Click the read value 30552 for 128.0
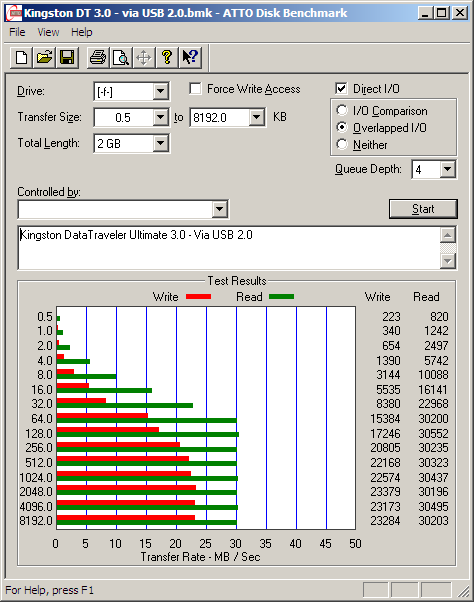 tap(433, 434)
